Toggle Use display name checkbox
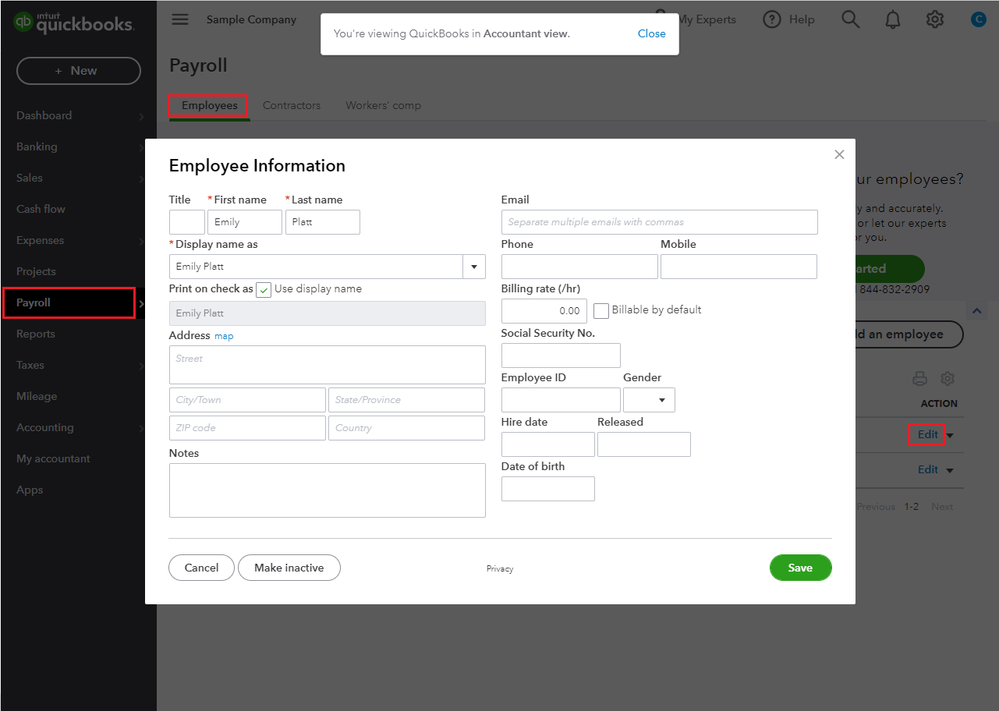Viewport: 999px width, 711px height. [x=264, y=290]
